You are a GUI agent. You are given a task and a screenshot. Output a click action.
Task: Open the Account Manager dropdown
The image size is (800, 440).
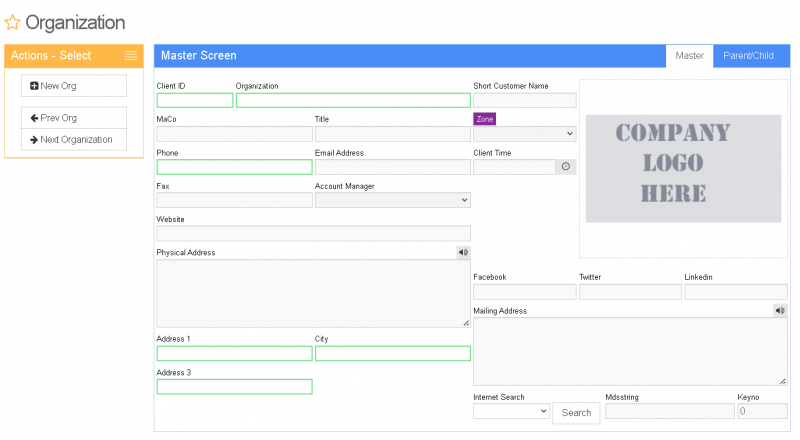coord(392,200)
